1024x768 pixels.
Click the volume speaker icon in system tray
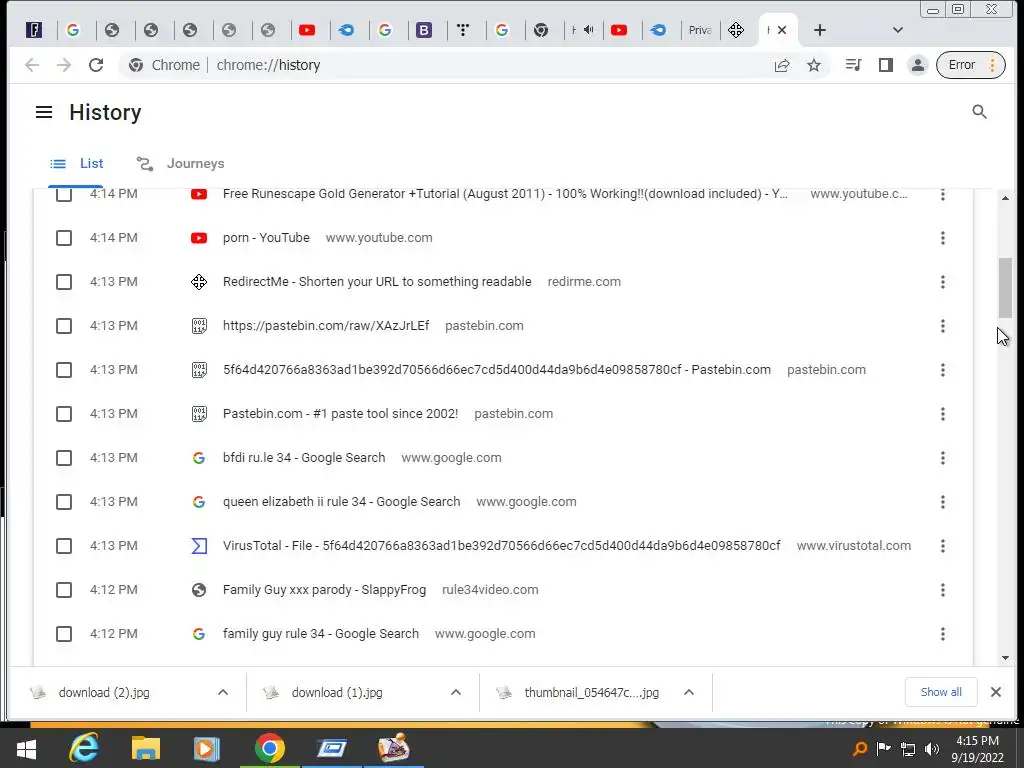point(932,748)
